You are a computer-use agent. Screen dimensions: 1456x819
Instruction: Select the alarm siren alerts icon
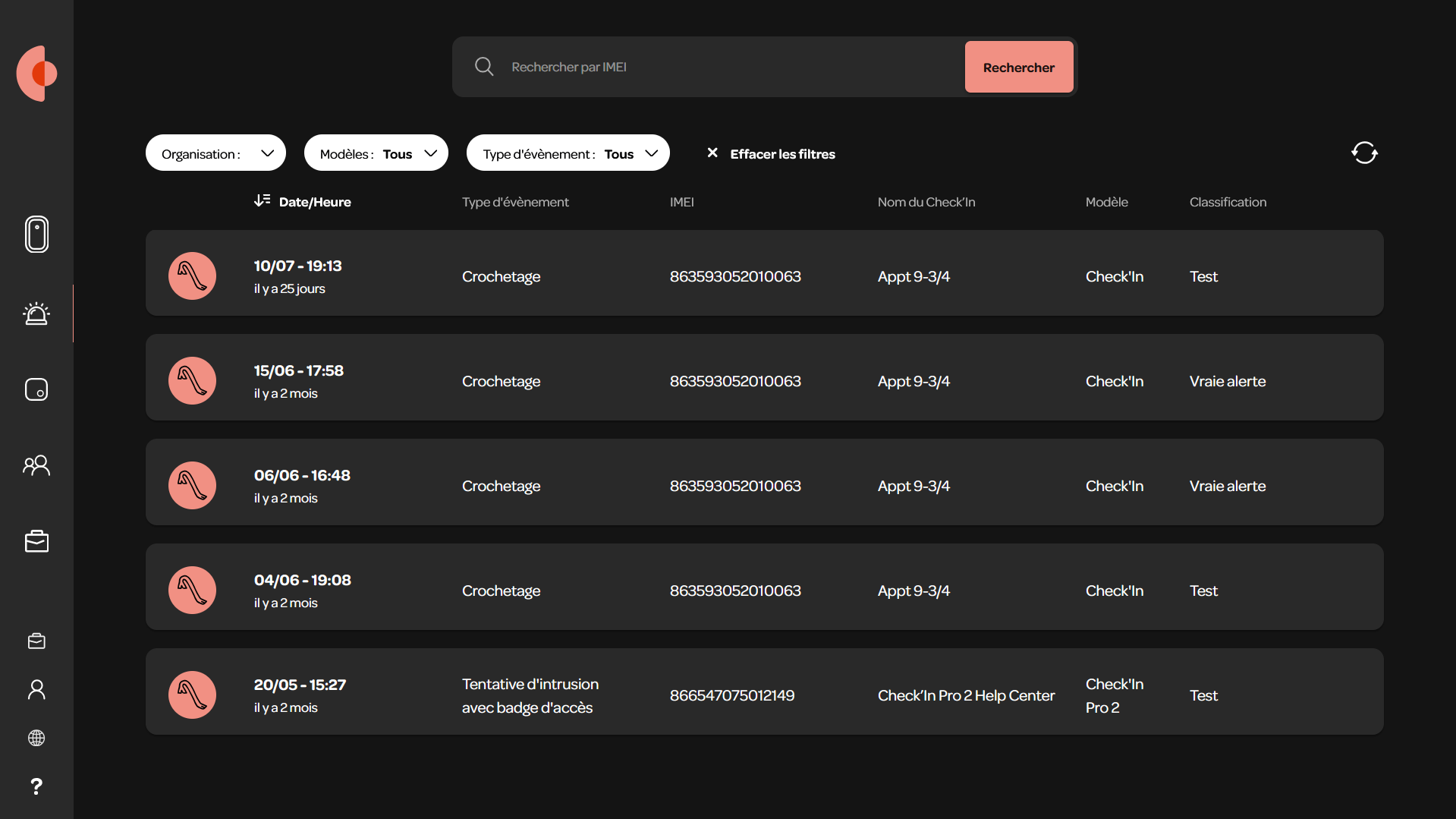[36, 313]
